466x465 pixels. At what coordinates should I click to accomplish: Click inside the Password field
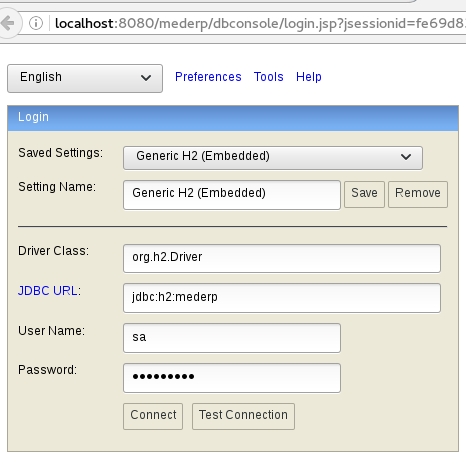point(232,378)
